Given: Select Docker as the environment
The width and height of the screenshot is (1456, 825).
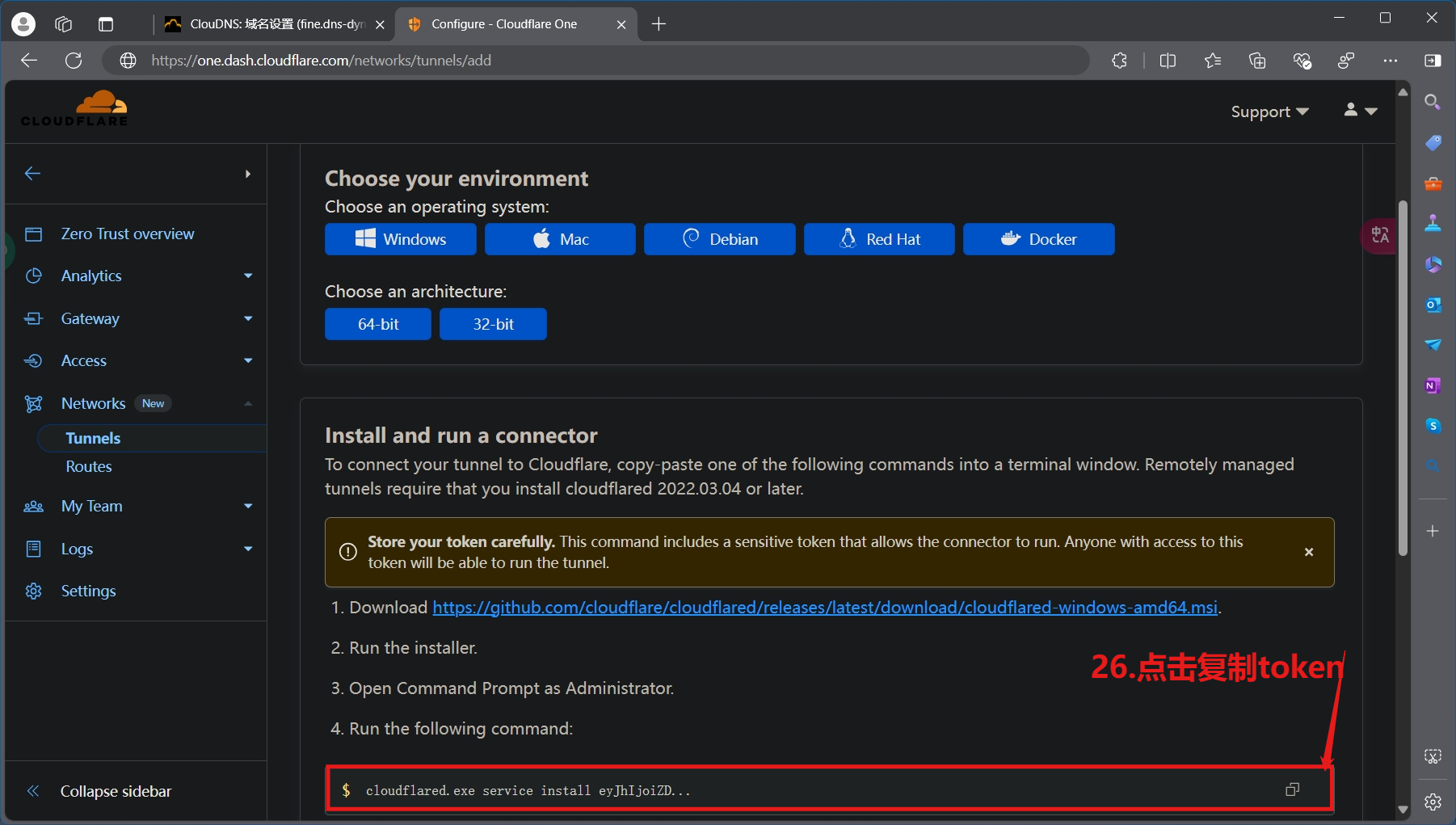Looking at the screenshot, I should coord(1039,239).
